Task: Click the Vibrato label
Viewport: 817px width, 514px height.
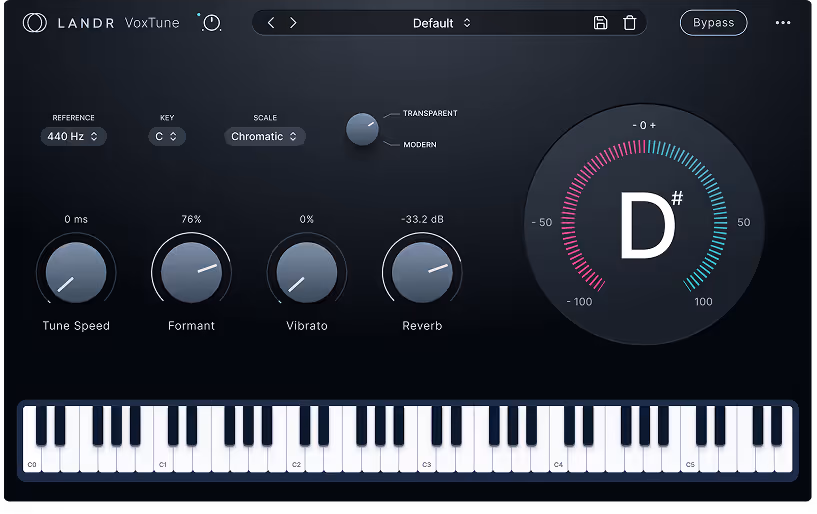Action: (307, 326)
